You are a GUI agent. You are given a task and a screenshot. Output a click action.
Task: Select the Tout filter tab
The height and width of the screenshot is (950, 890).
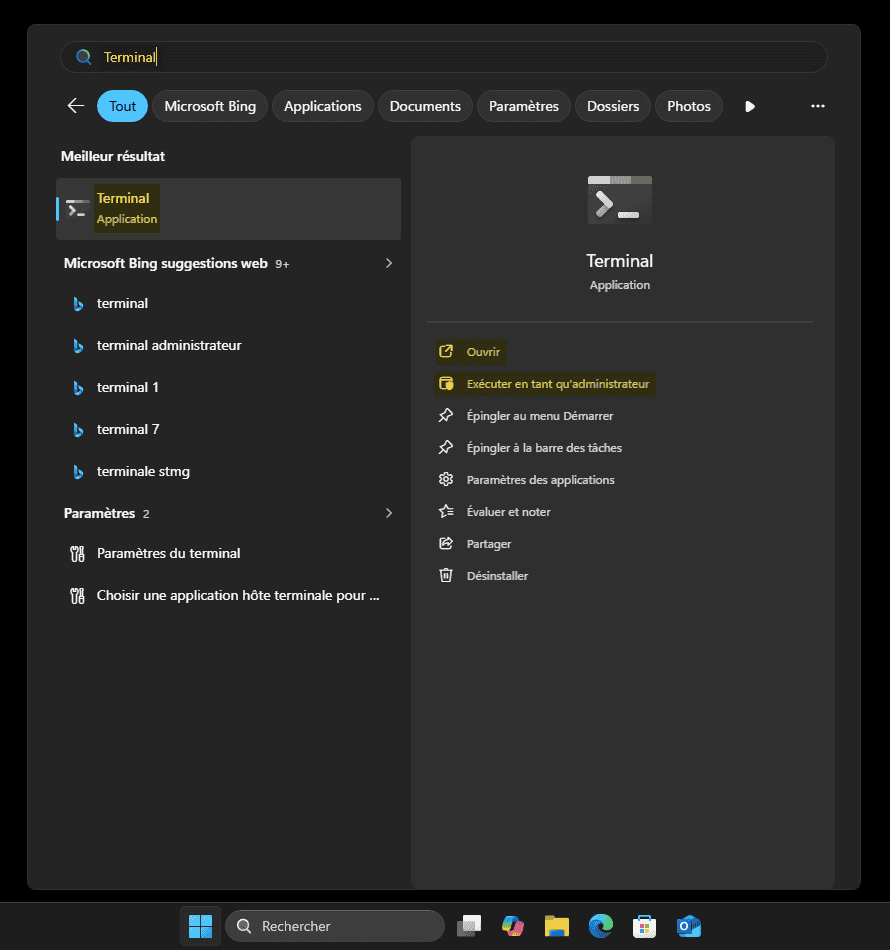point(122,106)
